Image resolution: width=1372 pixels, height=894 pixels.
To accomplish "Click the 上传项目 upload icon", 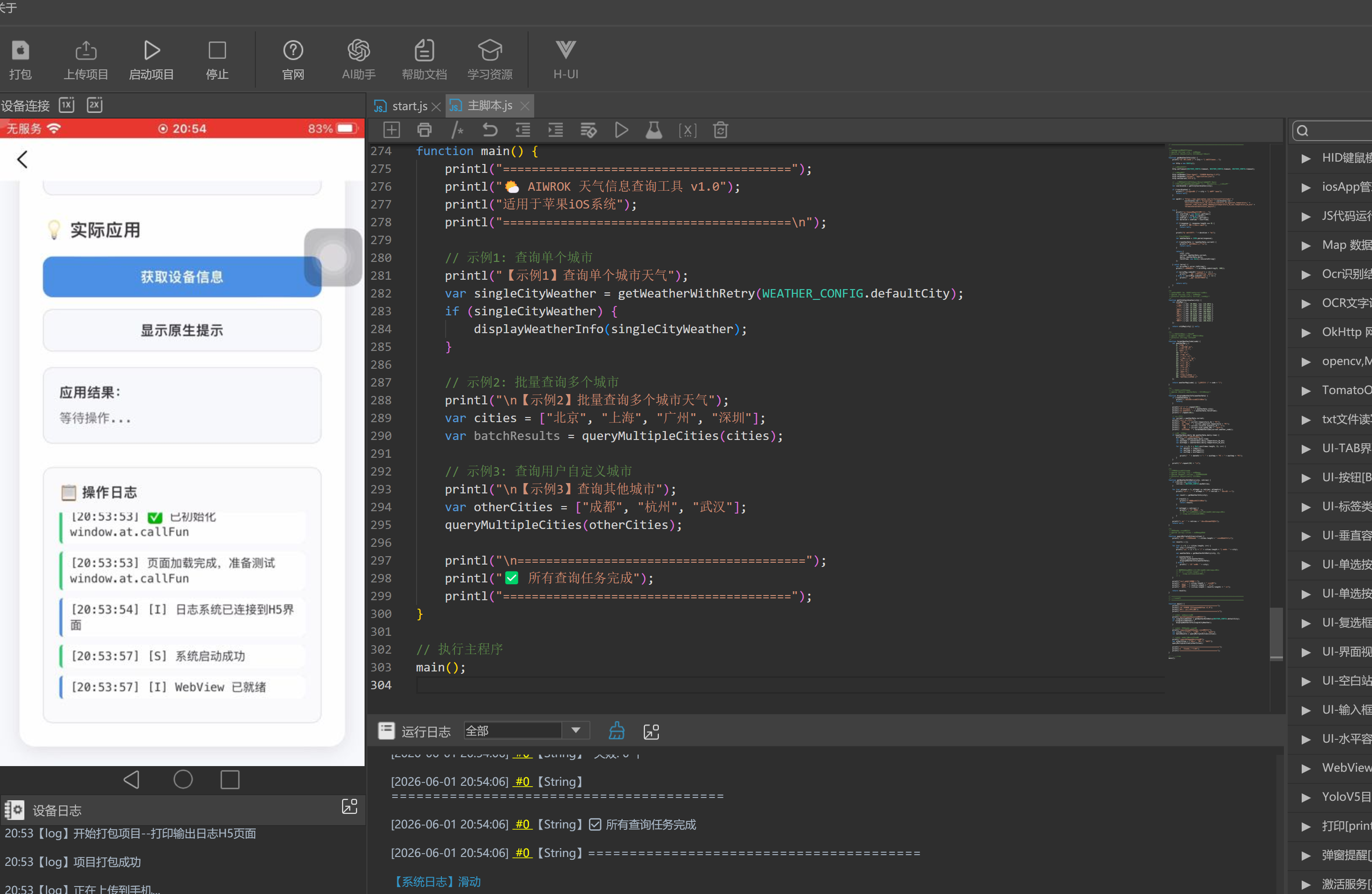I will 86,51.
